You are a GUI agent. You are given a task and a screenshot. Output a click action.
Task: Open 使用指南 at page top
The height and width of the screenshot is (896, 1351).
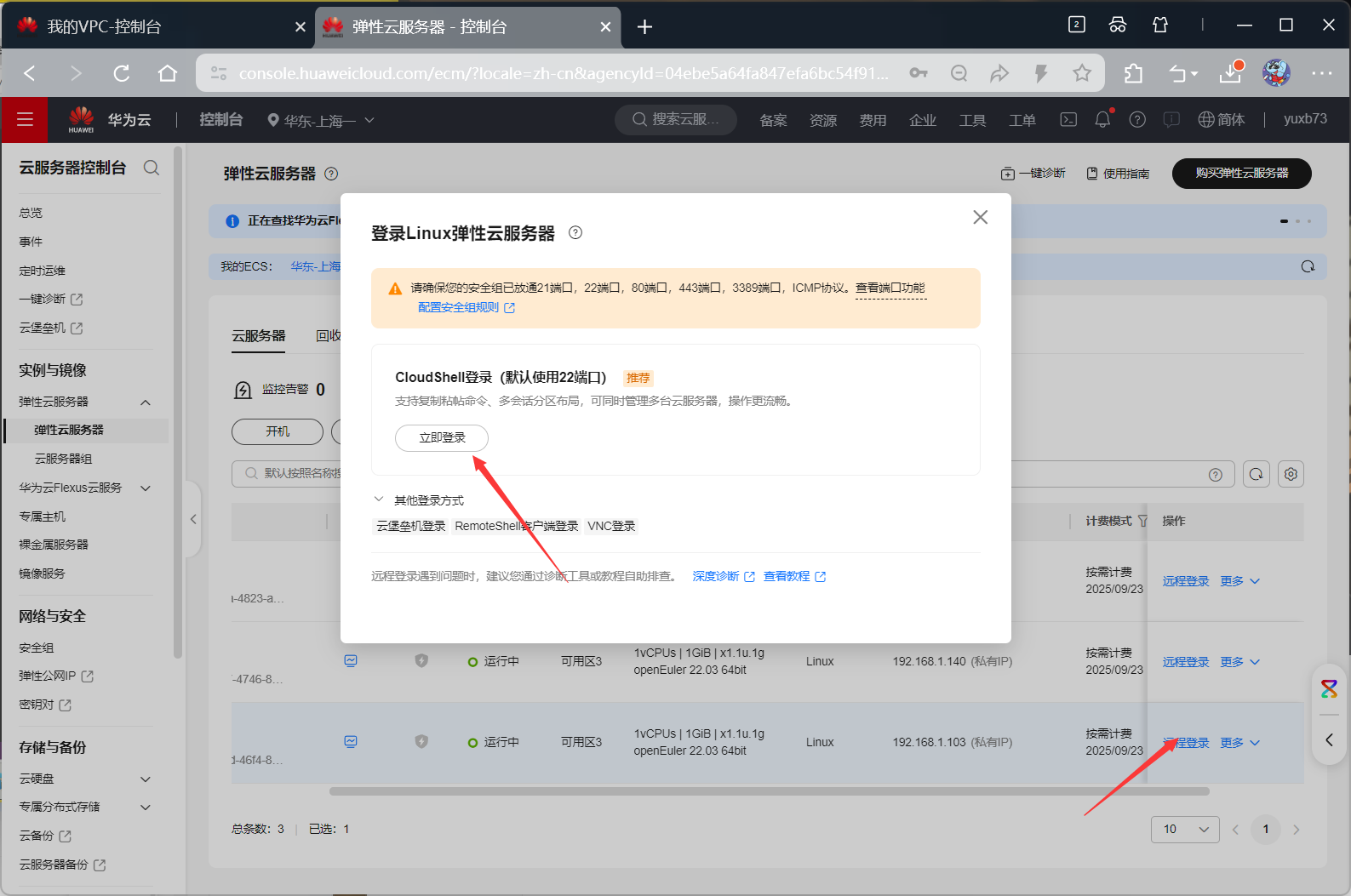point(1118,174)
